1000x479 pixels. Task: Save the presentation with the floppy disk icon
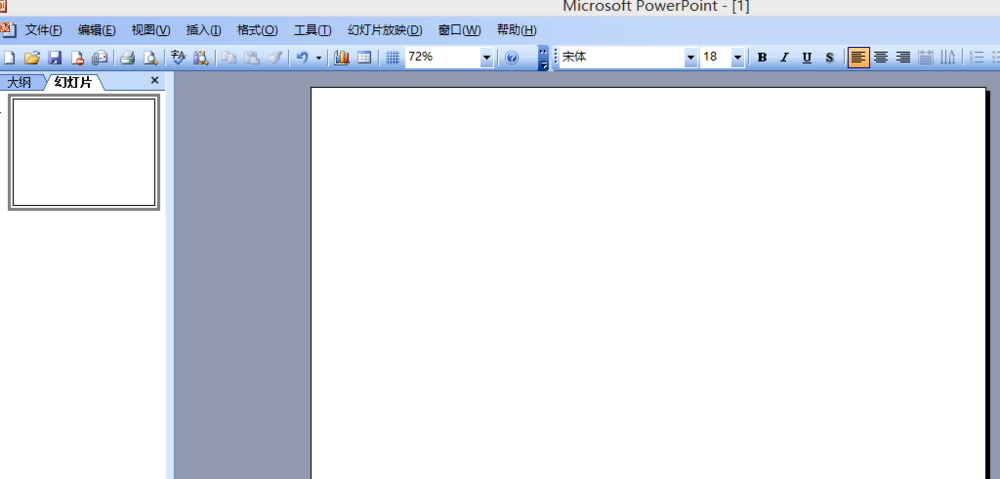(55, 58)
